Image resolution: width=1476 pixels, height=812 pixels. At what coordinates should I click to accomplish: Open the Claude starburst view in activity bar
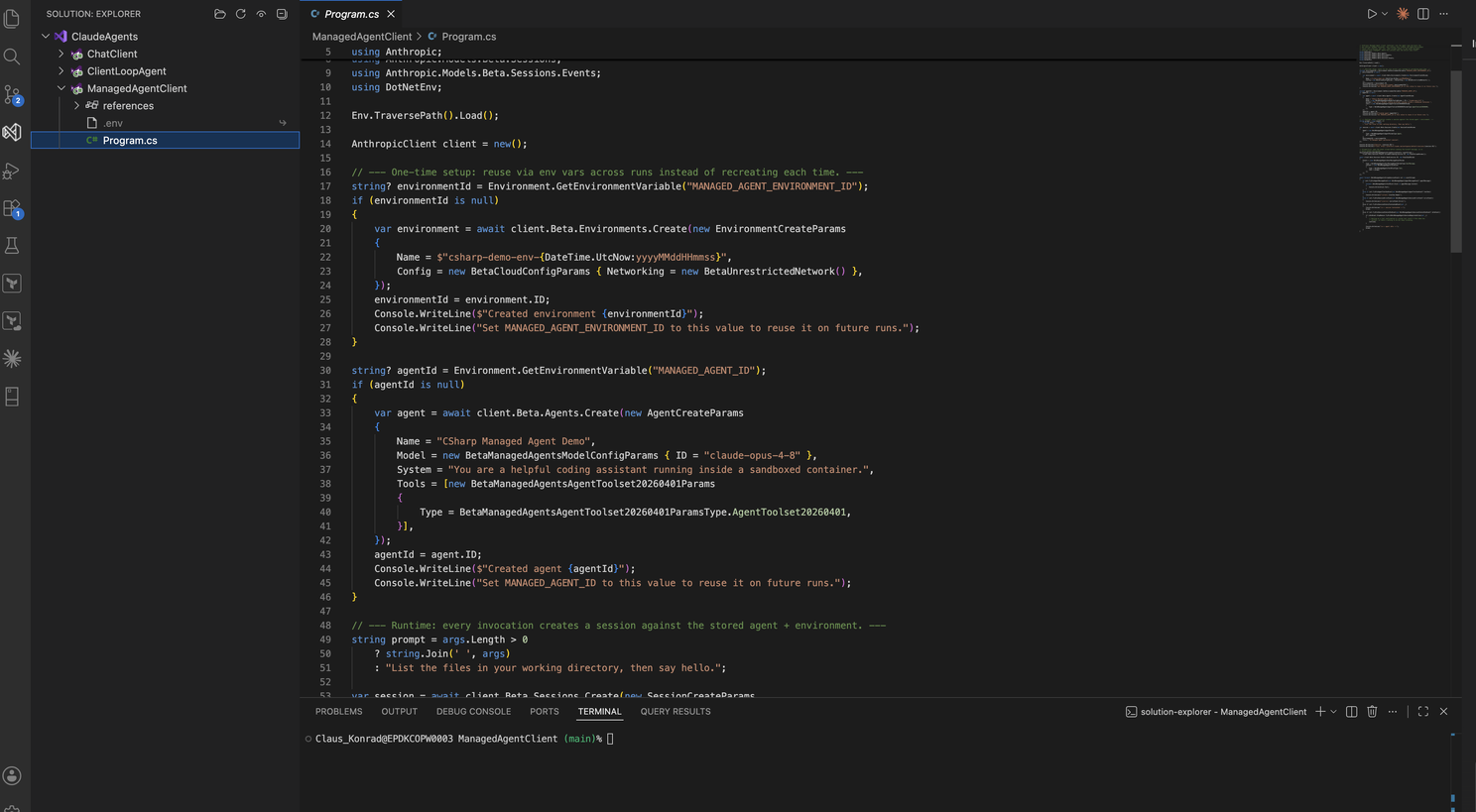click(12, 359)
